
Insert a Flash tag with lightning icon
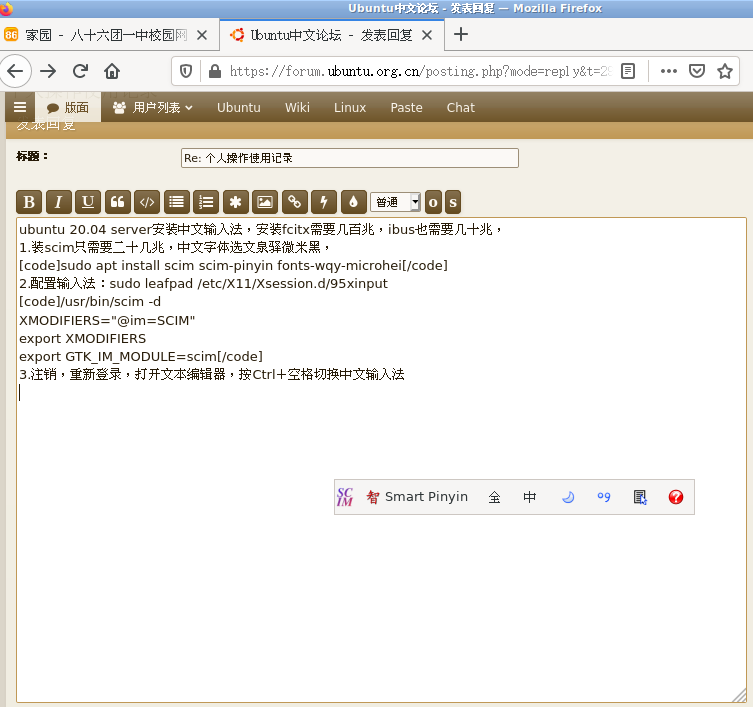click(324, 202)
